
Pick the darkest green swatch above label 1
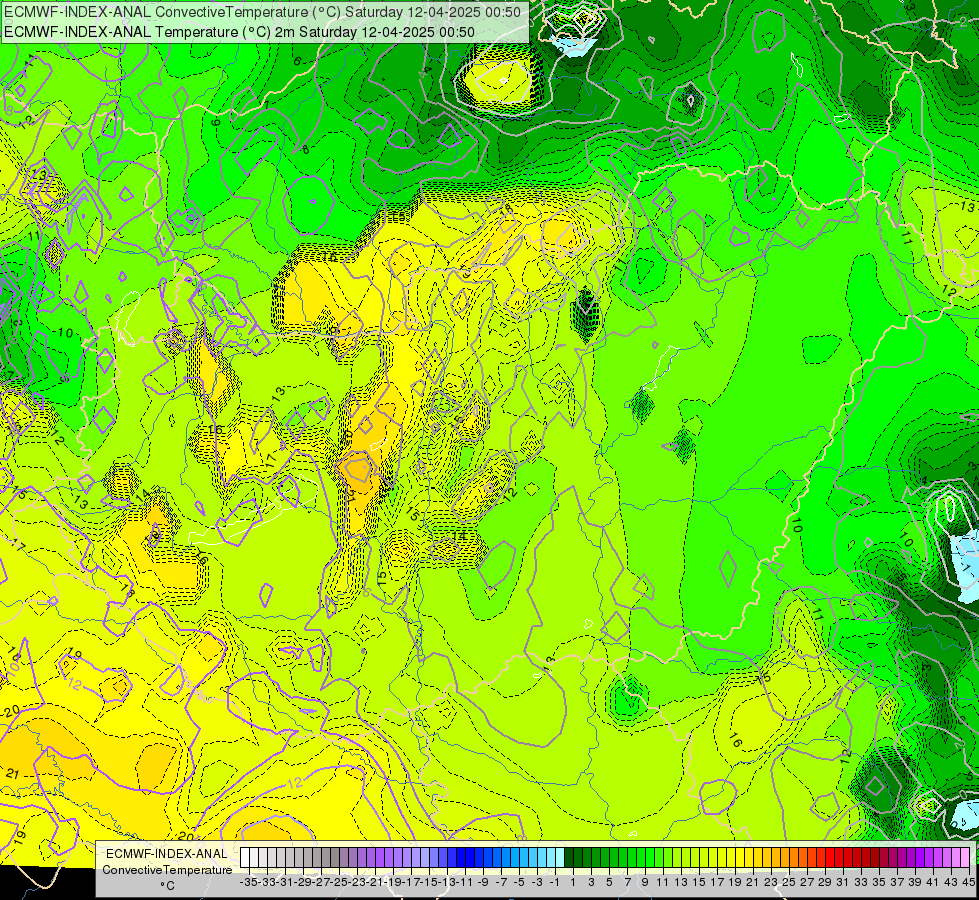[x=569, y=857]
